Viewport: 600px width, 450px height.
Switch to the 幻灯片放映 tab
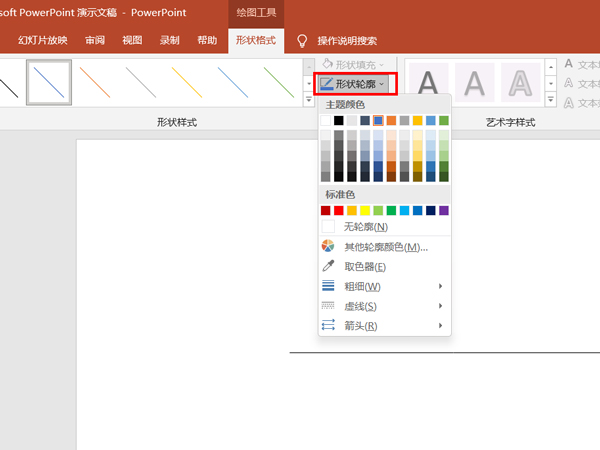click(43, 41)
